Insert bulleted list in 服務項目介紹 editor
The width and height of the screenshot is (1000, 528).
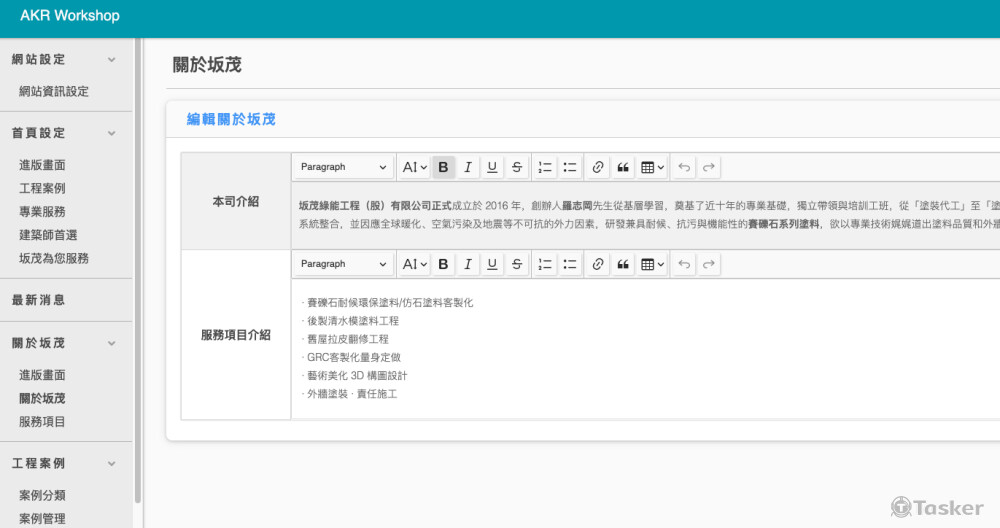click(570, 264)
